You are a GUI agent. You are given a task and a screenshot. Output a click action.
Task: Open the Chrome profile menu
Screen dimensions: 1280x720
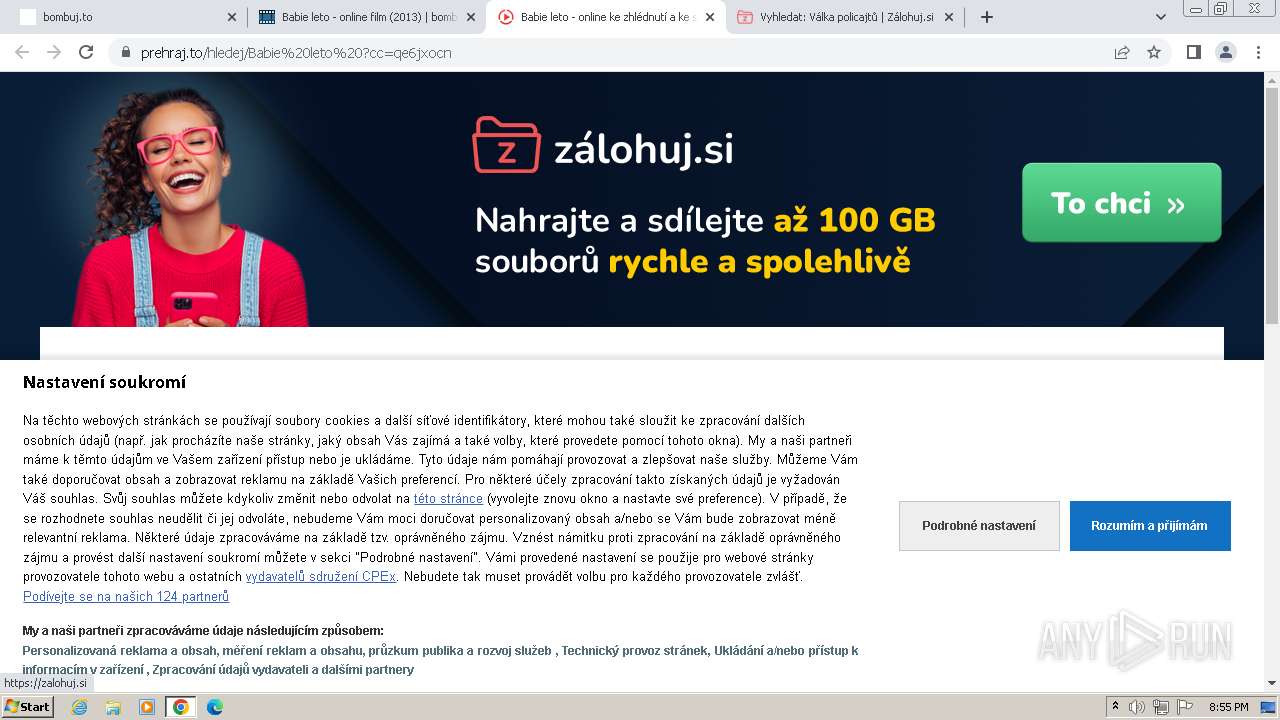(1225, 52)
